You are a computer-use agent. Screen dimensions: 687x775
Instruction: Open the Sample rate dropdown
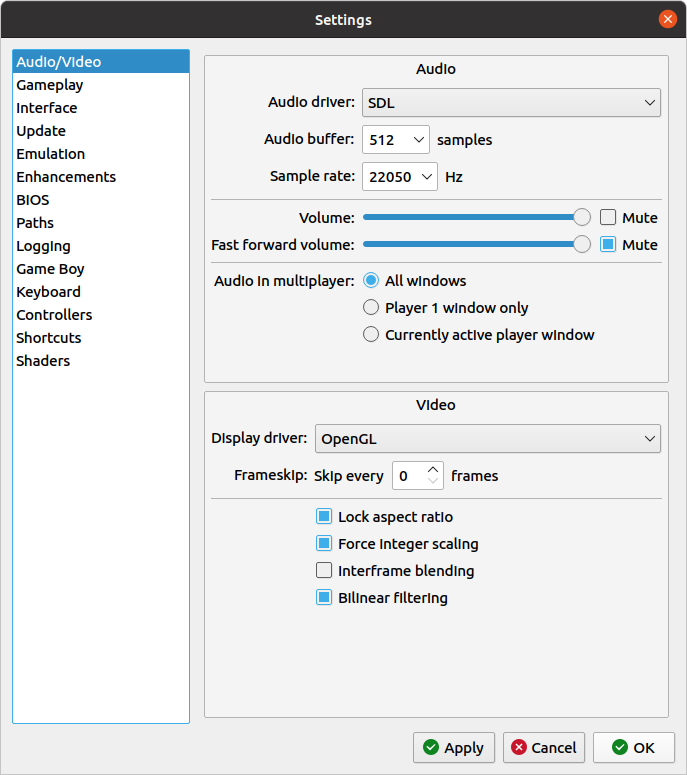399,177
